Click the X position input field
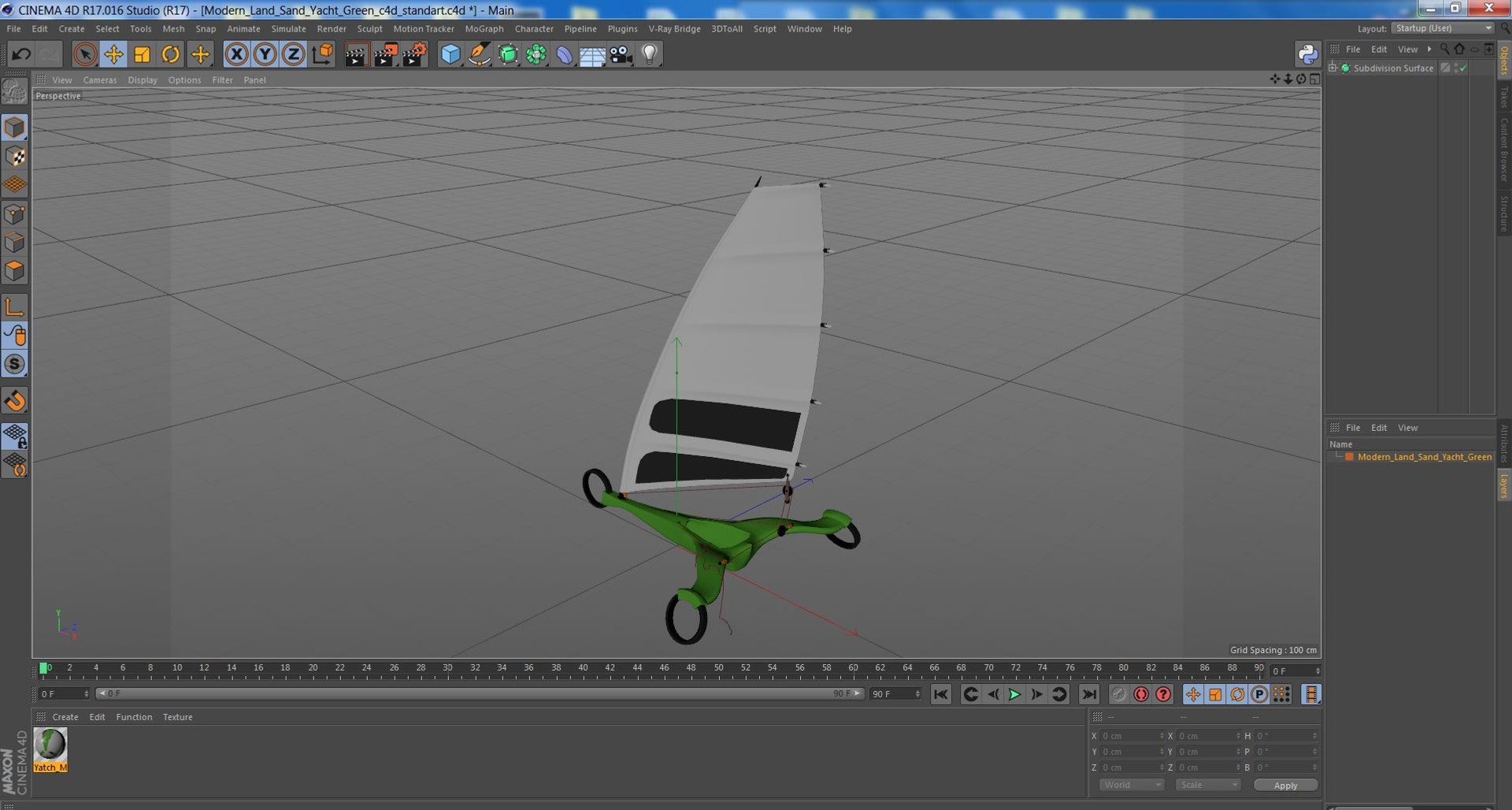1512x810 pixels. tap(1132, 736)
